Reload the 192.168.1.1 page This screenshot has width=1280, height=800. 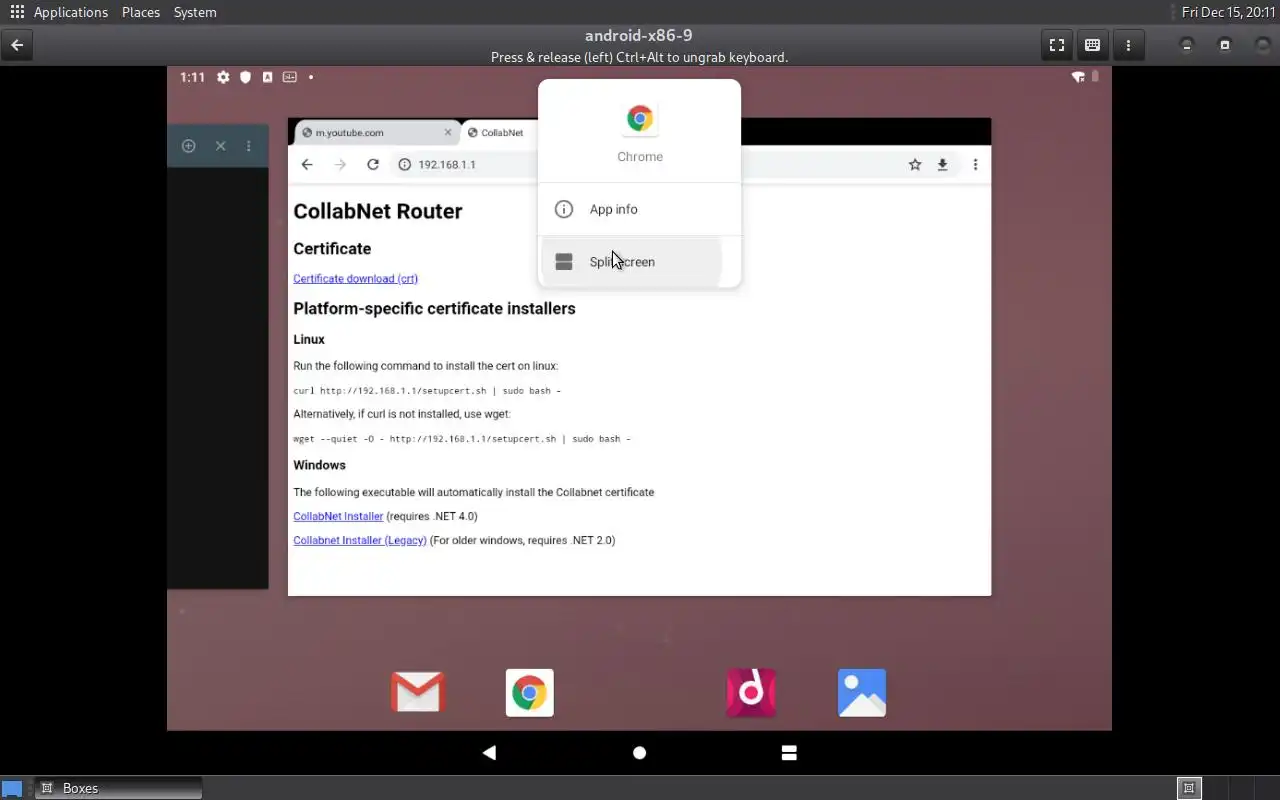(x=373, y=165)
